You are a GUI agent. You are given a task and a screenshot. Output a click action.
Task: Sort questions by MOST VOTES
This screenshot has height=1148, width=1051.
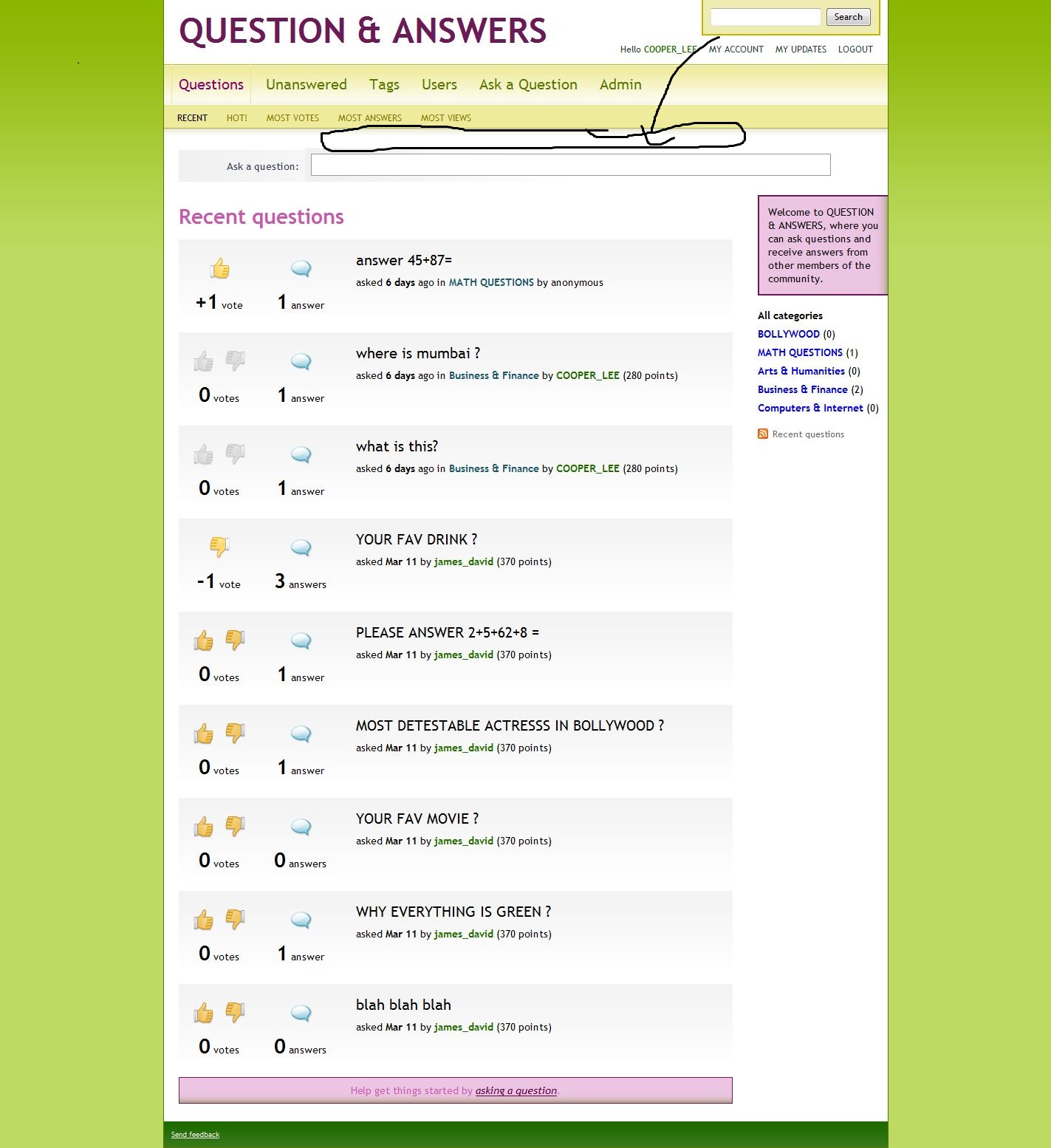[292, 118]
